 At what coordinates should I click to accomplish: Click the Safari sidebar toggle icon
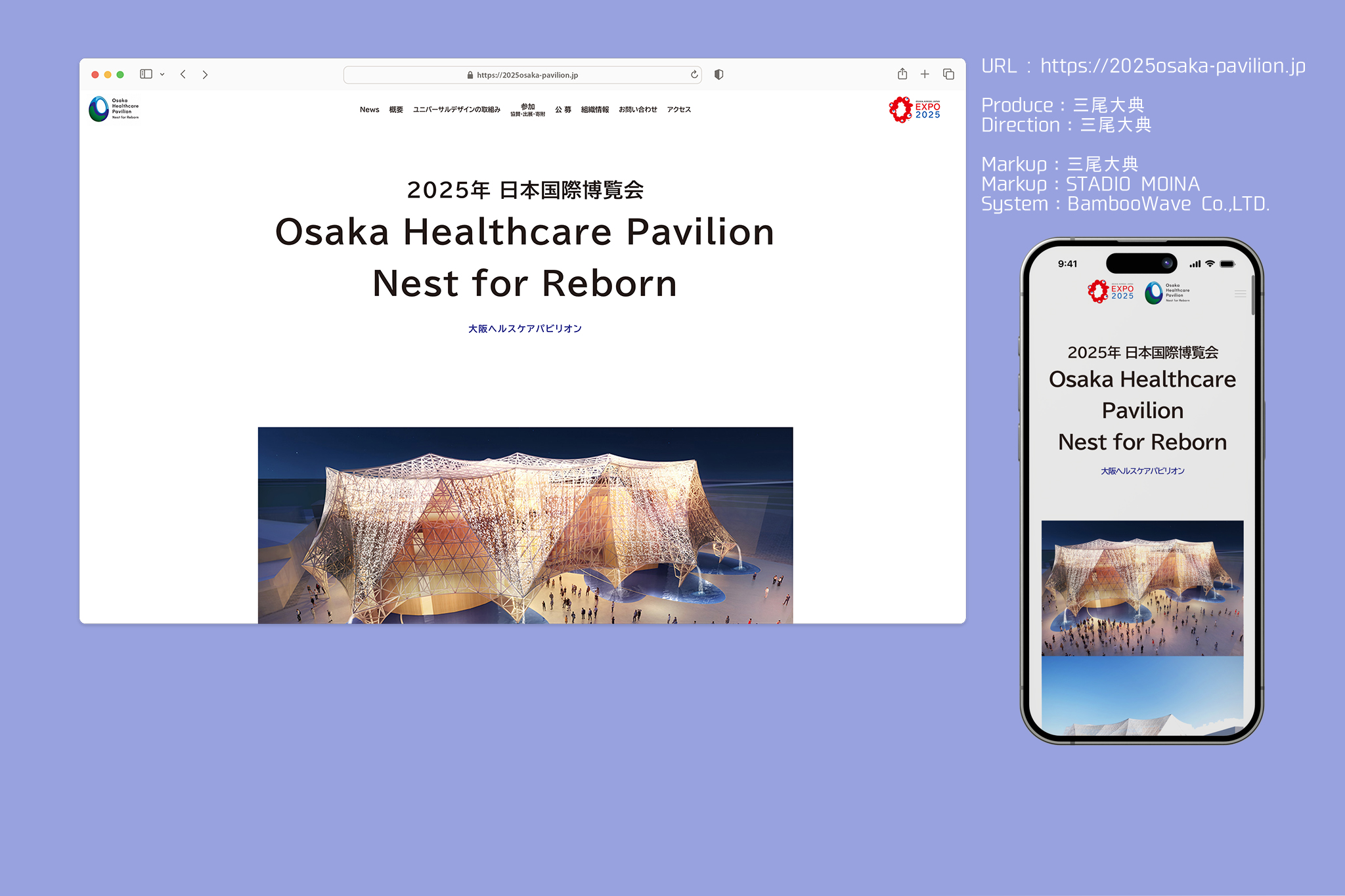pyautogui.click(x=146, y=74)
